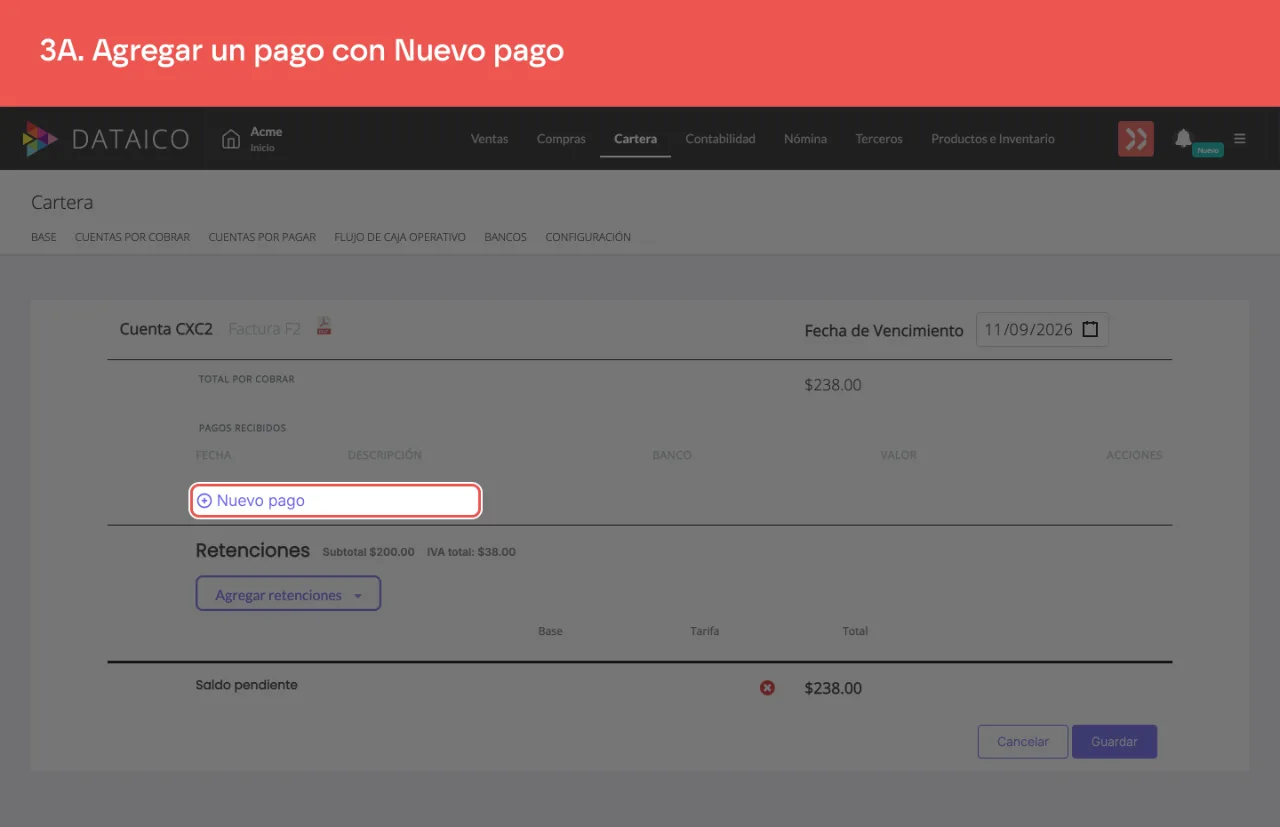Open the CONFIGURACIÓN tab
Screen dimensions: 1280x827
click(588, 238)
